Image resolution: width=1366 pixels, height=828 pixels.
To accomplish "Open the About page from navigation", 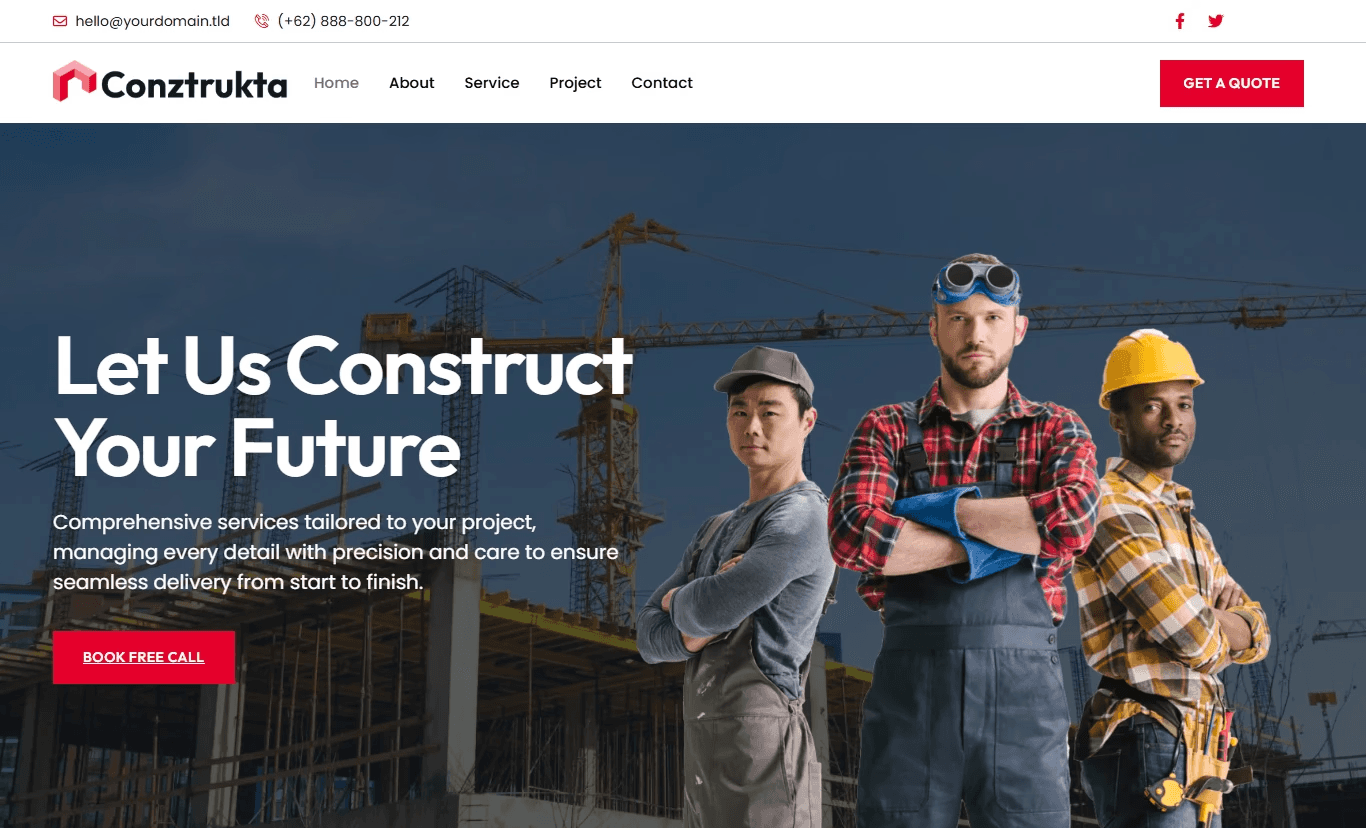I will click(411, 83).
